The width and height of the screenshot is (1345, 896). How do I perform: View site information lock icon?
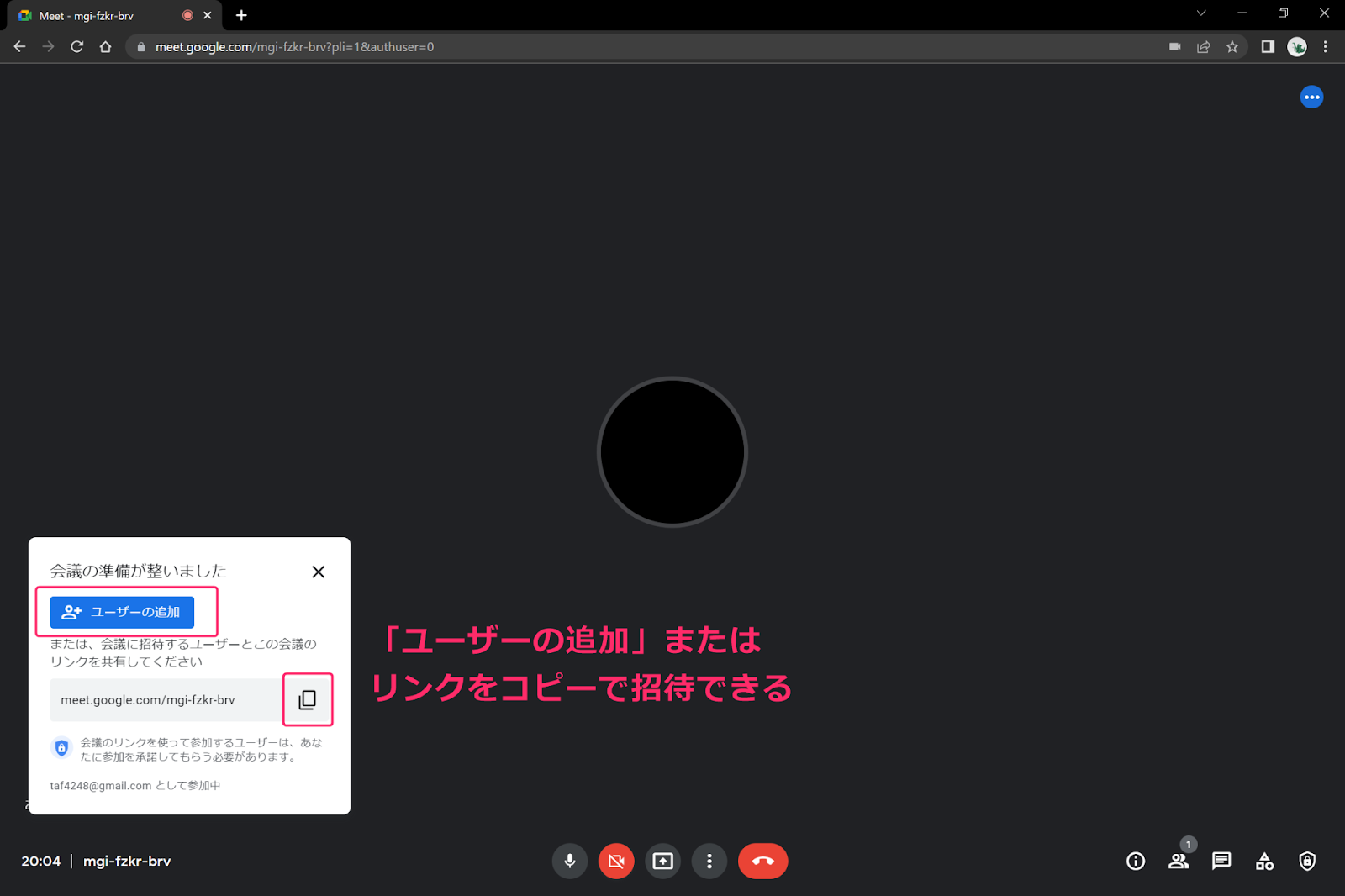pos(141,47)
